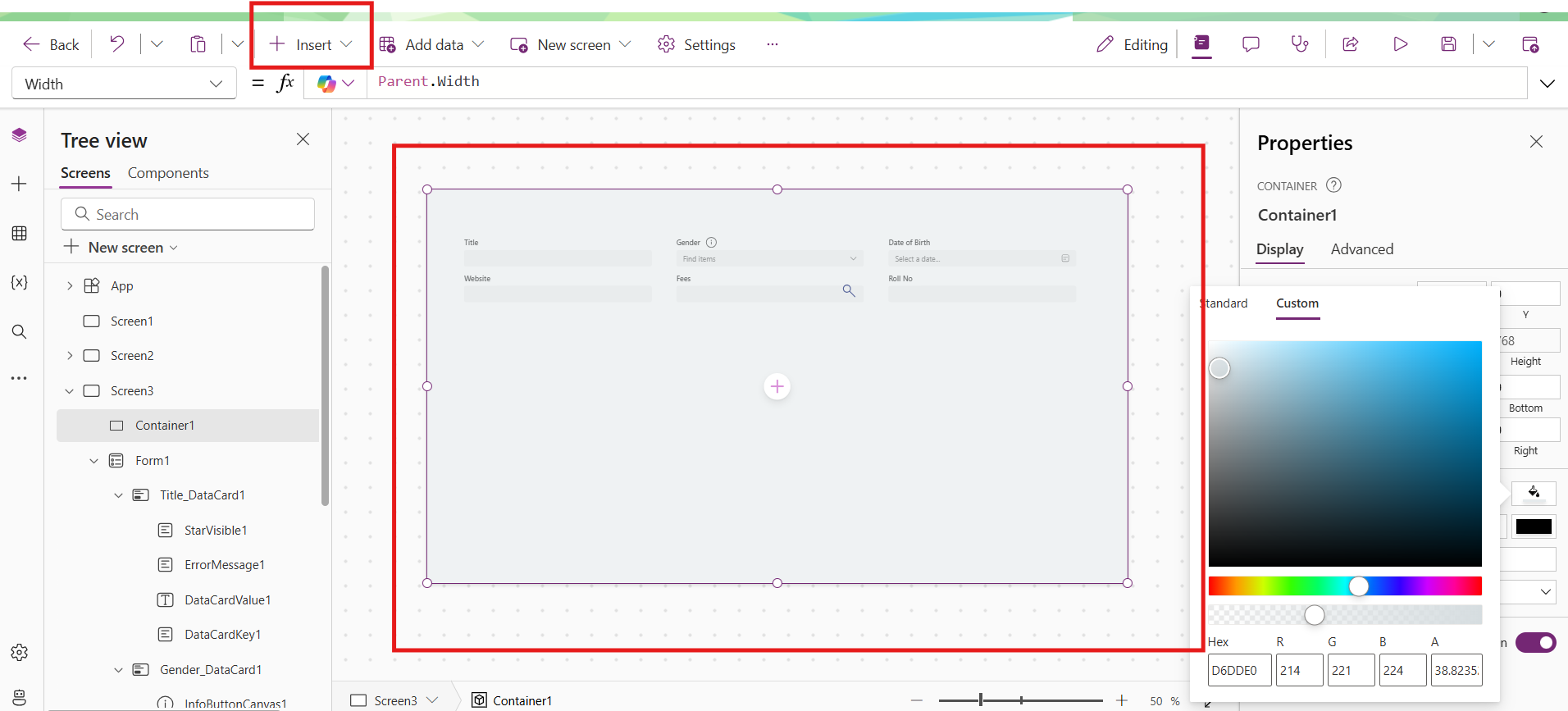
Task: Click the Paste clipboard icon
Action: pyautogui.click(x=198, y=44)
